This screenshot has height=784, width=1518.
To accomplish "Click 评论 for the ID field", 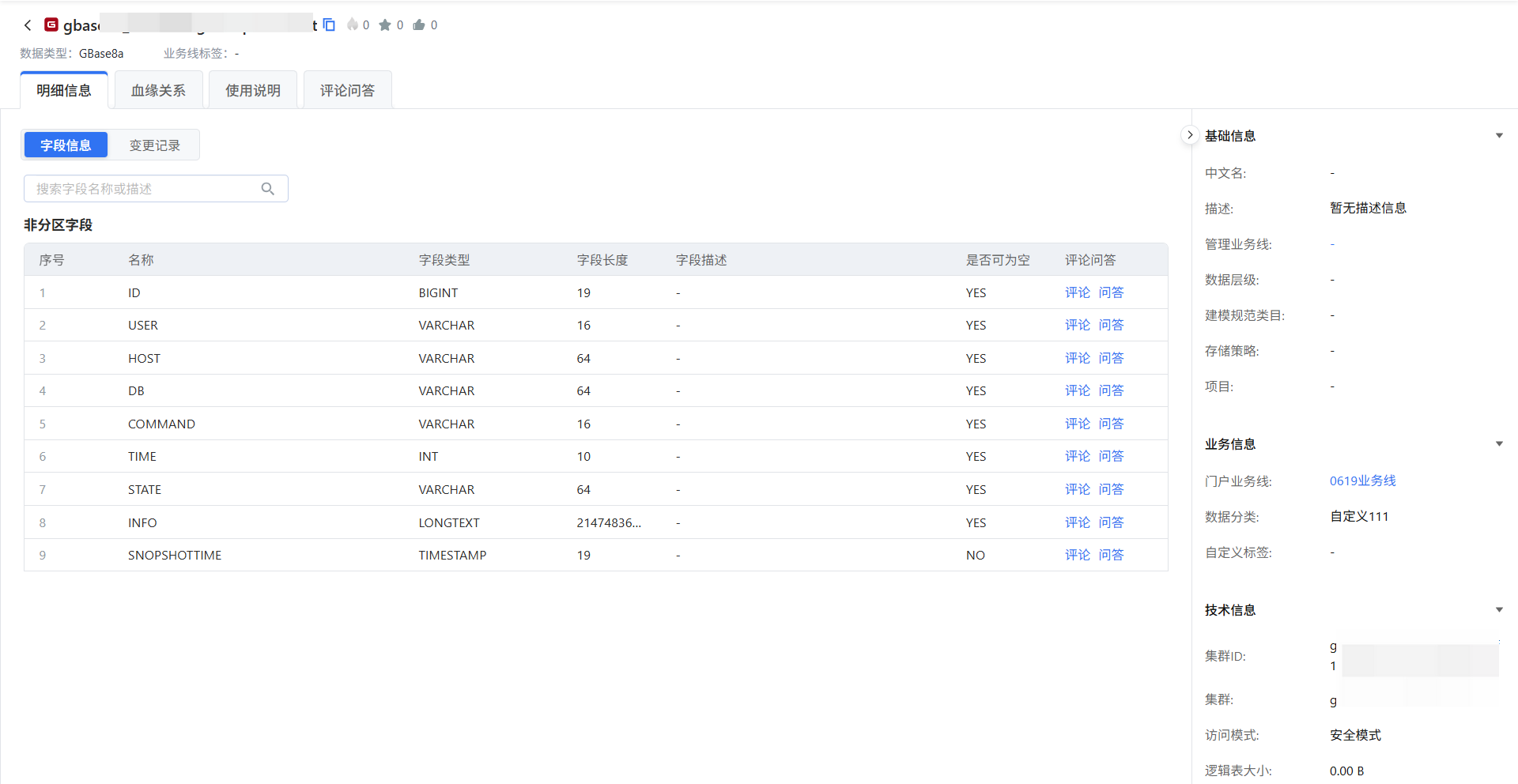I will [1077, 292].
